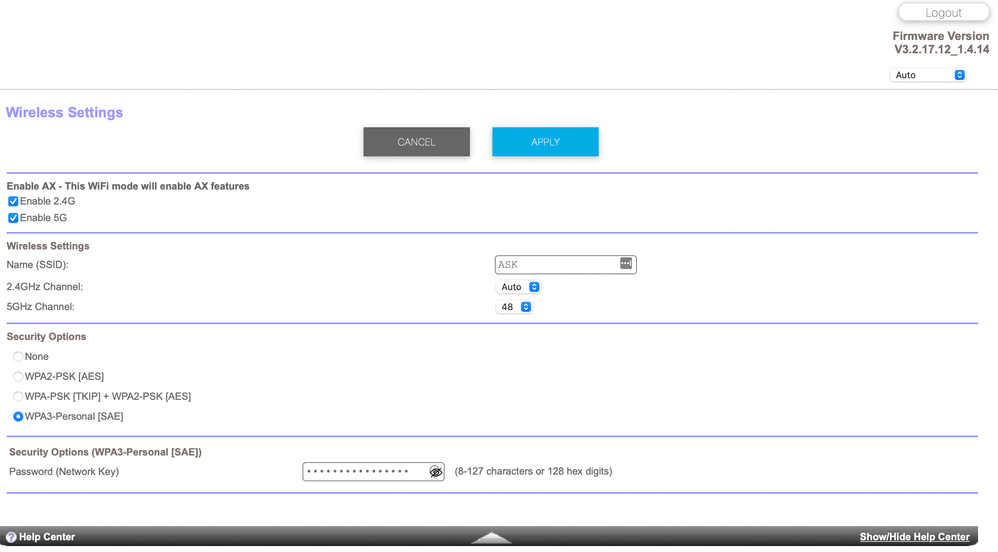Click the Name (SSID) input field
Image resolution: width=998 pixels, height=552 pixels.
[565, 264]
